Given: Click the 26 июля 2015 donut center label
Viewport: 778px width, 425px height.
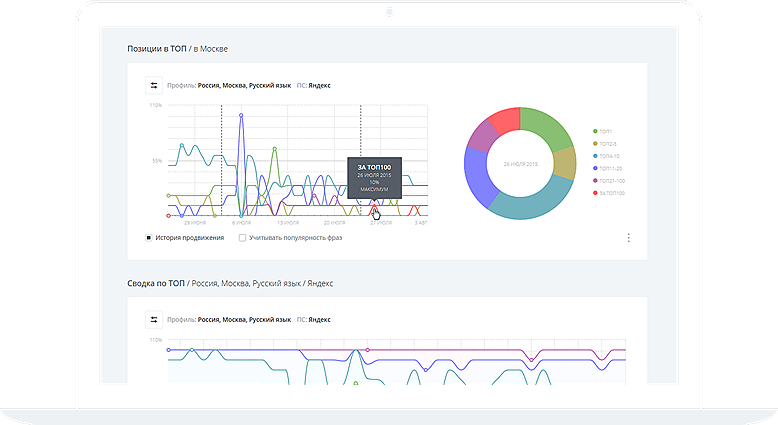Looking at the screenshot, I should [520, 164].
